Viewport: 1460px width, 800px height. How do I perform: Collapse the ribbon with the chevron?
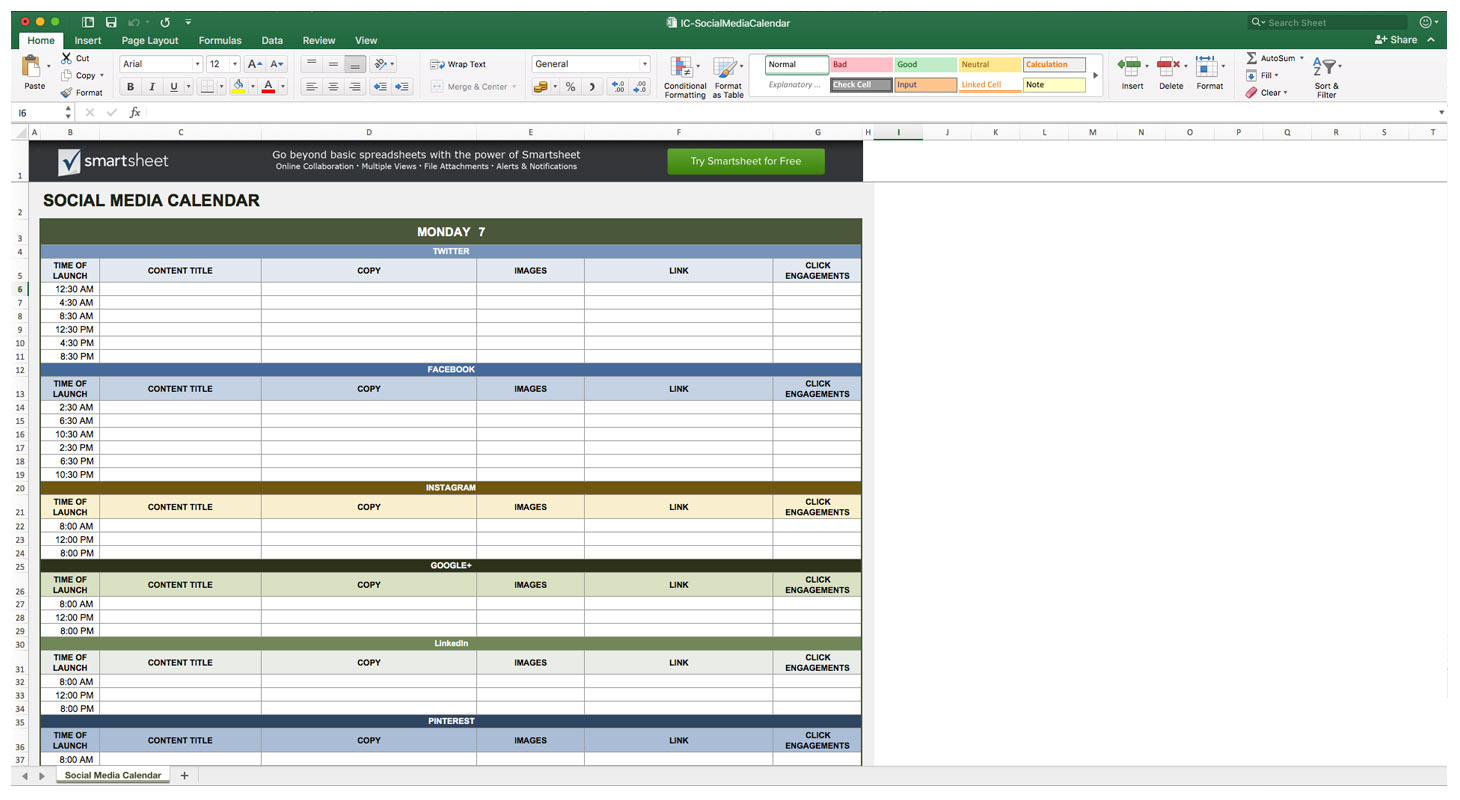[1431, 40]
